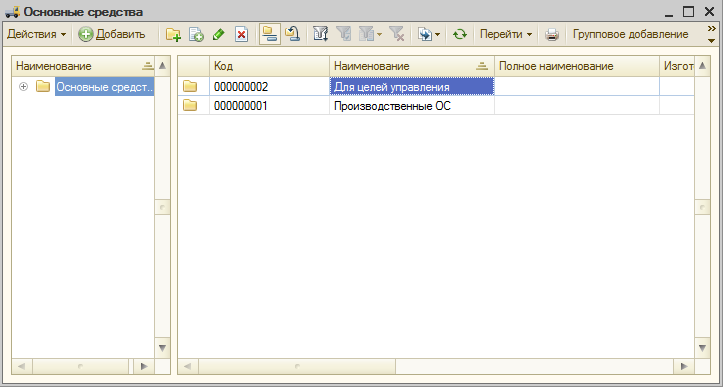The width and height of the screenshot is (723, 387).
Task: Click the Filter by current value icon
Action: [x=344, y=35]
